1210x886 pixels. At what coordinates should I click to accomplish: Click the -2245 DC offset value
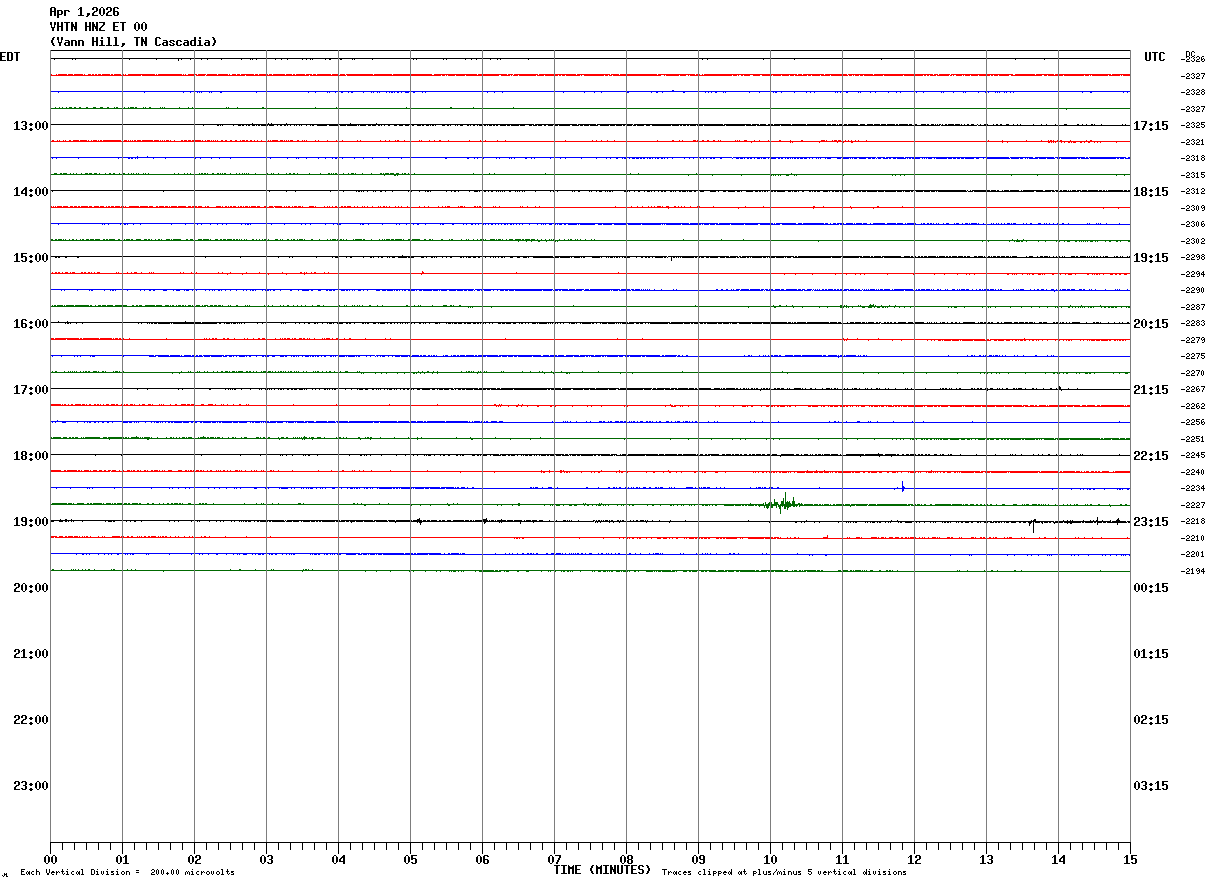[1194, 456]
